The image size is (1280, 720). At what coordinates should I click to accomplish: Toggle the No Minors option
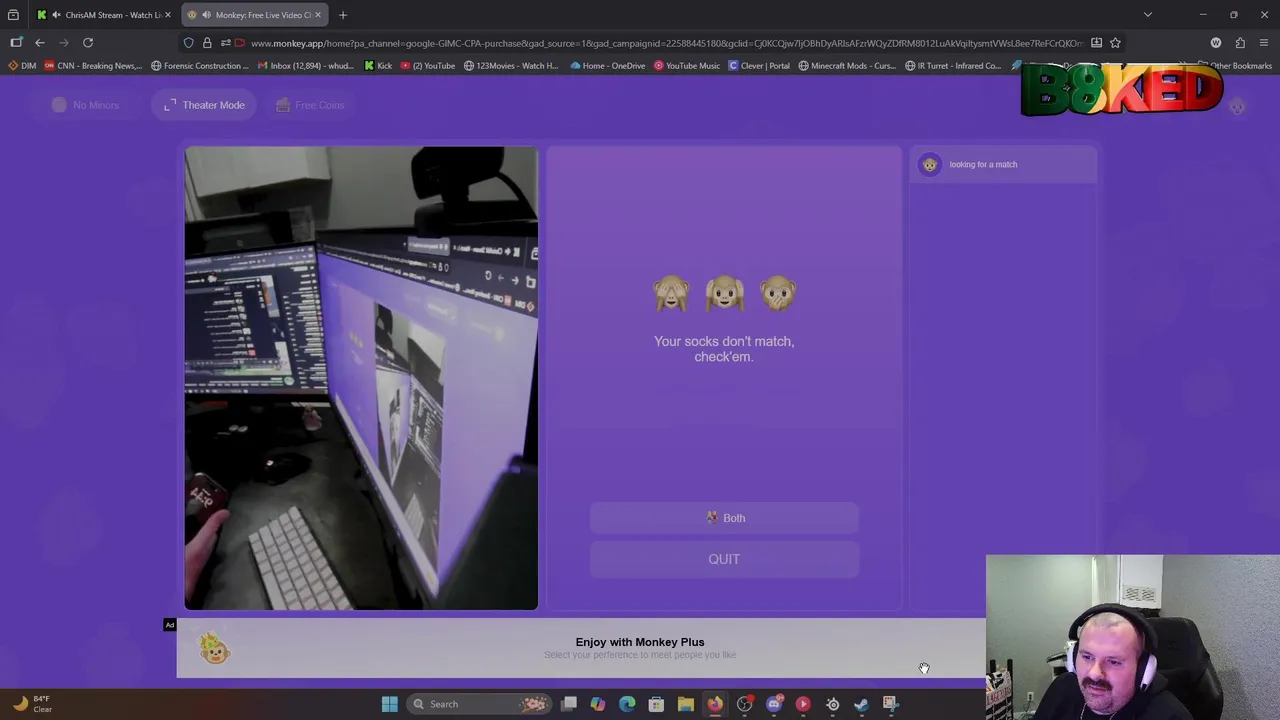pos(85,105)
